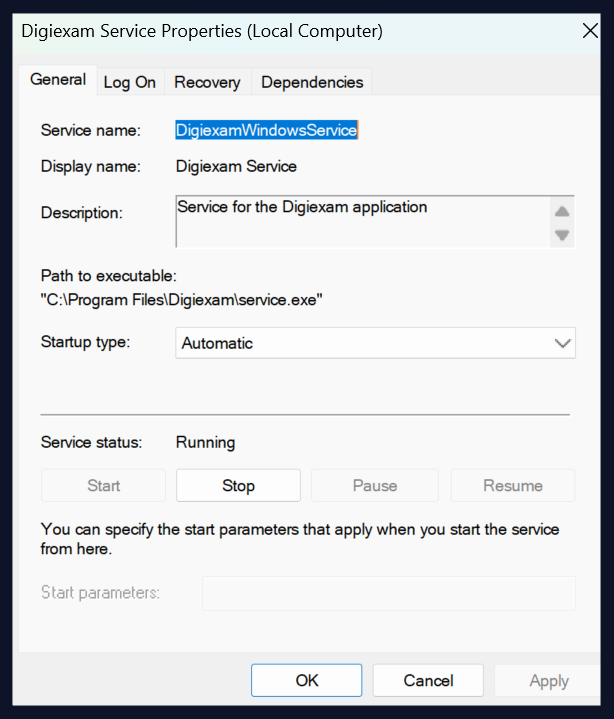The image size is (614, 719).
Task: Click the disabled Apply button
Action: pos(549,680)
